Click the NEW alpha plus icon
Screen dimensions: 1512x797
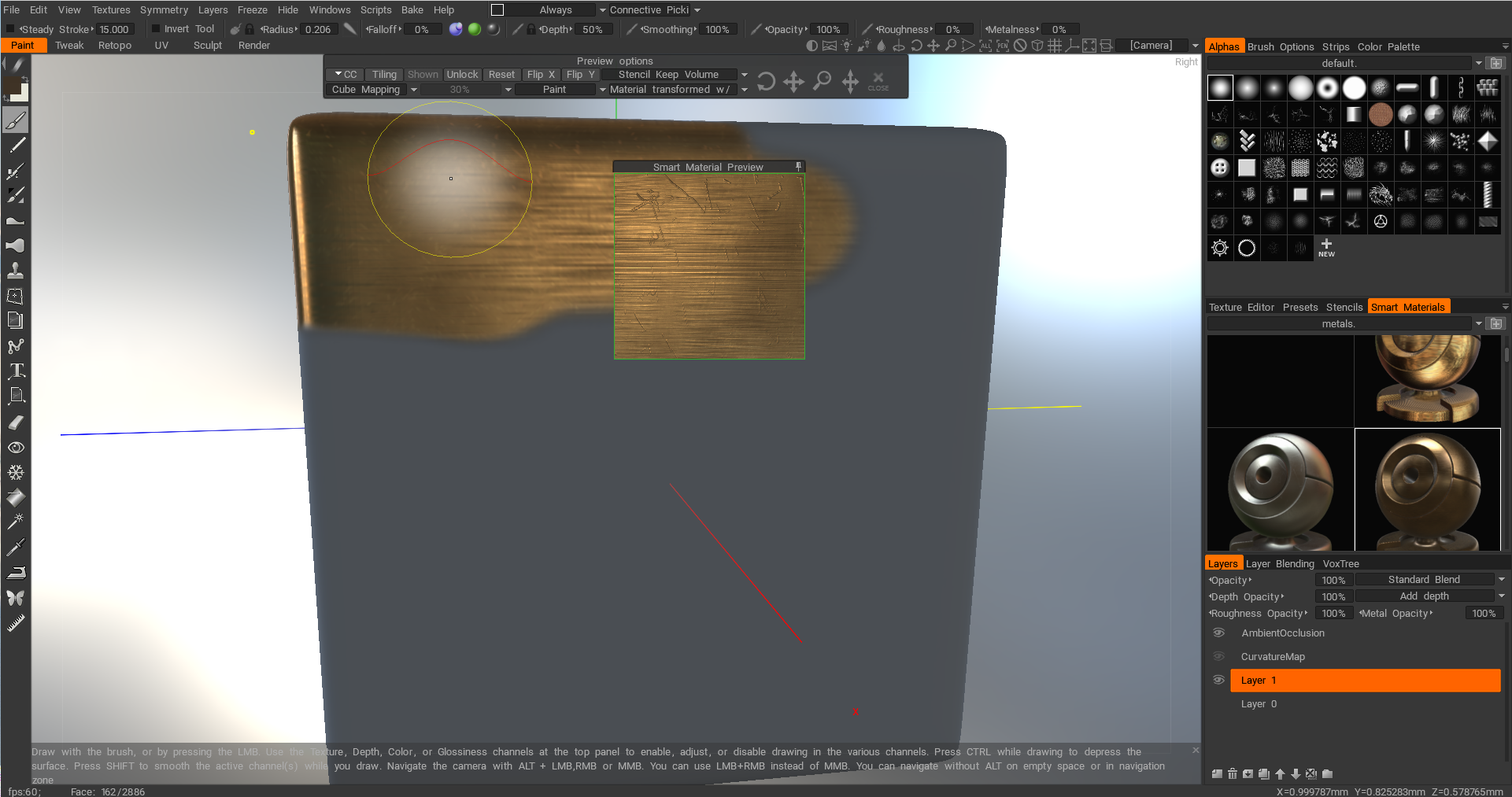(1326, 247)
